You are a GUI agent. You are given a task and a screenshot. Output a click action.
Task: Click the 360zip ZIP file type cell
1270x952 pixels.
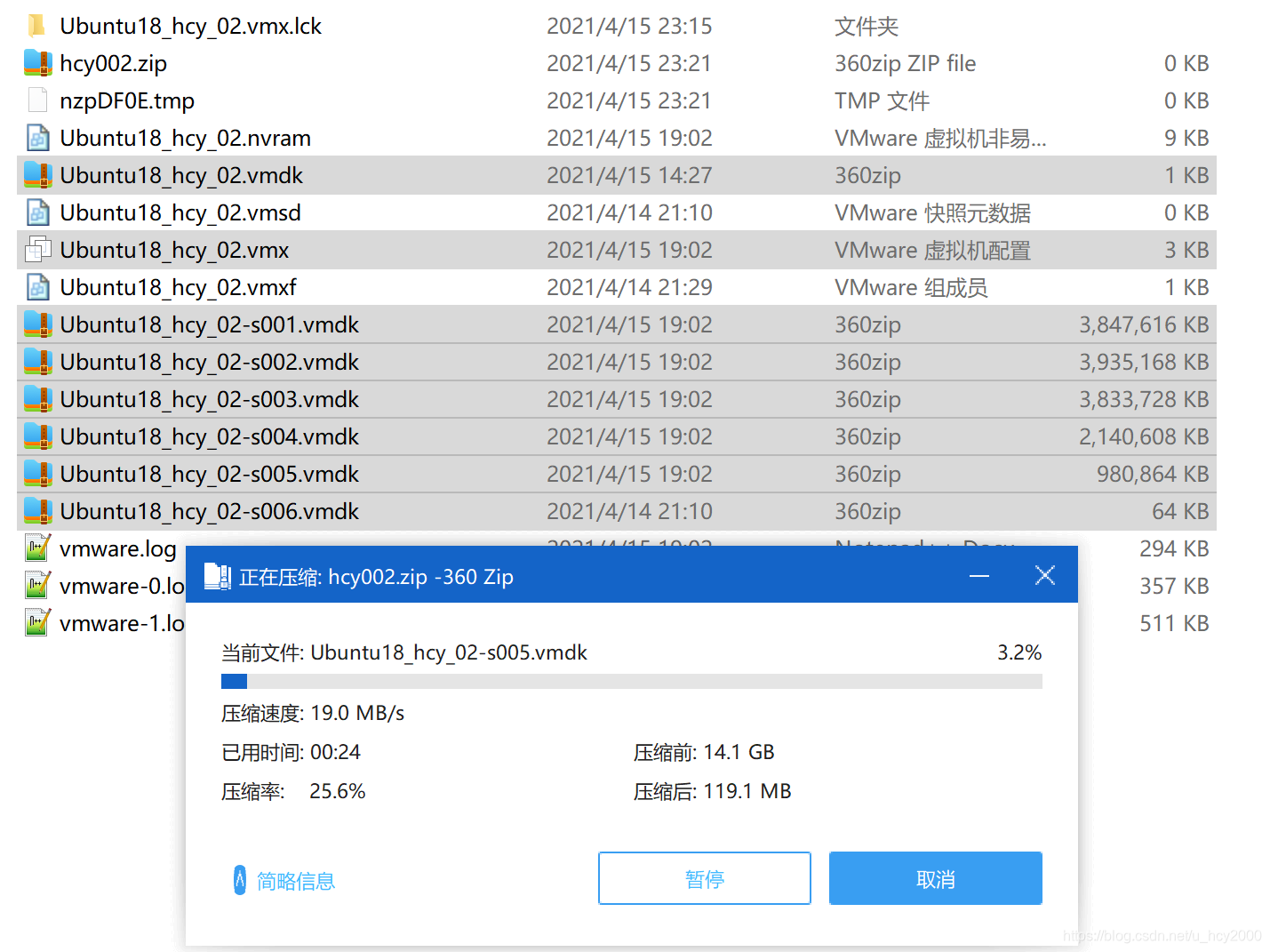[905, 64]
